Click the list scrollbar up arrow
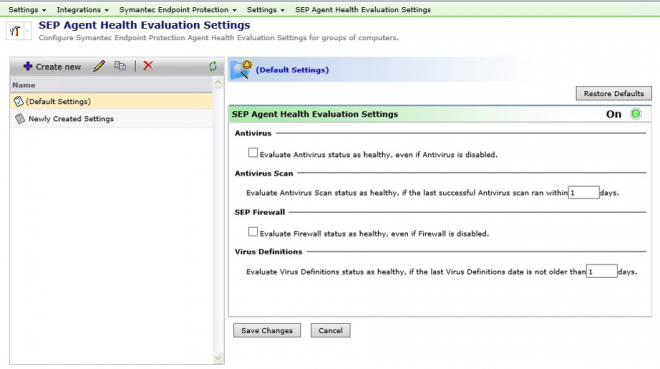The width and height of the screenshot is (660, 369). pyautogui.click(x=218, y=82)
